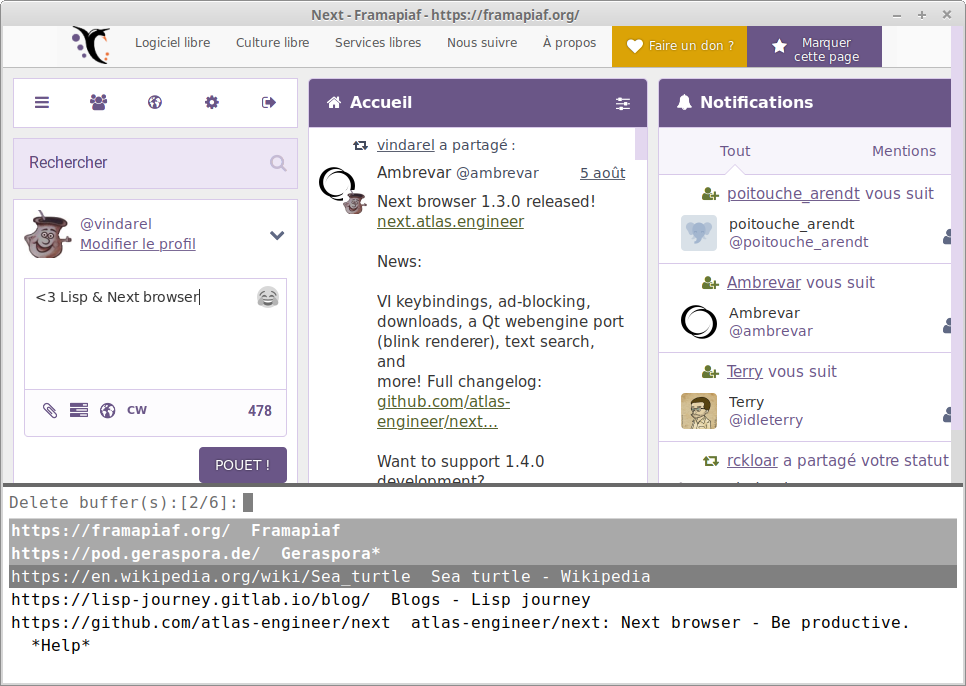Select the framapiaf.org Framapiaf buffer row
Screen dimensions: 966x686
(x=483, y=530)
